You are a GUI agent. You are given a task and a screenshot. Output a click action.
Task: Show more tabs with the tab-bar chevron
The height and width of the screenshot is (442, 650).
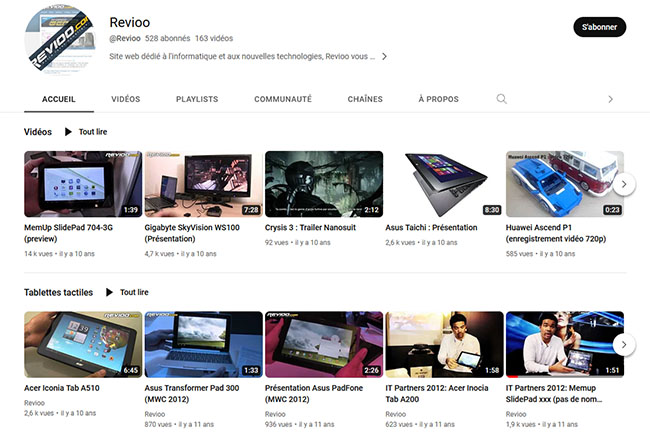(x=610, y=99)
